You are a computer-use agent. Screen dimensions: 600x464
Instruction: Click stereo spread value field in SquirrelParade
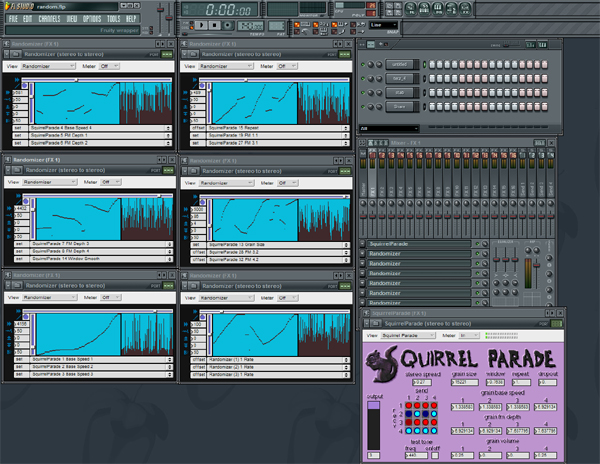click(x=422, y=383)
